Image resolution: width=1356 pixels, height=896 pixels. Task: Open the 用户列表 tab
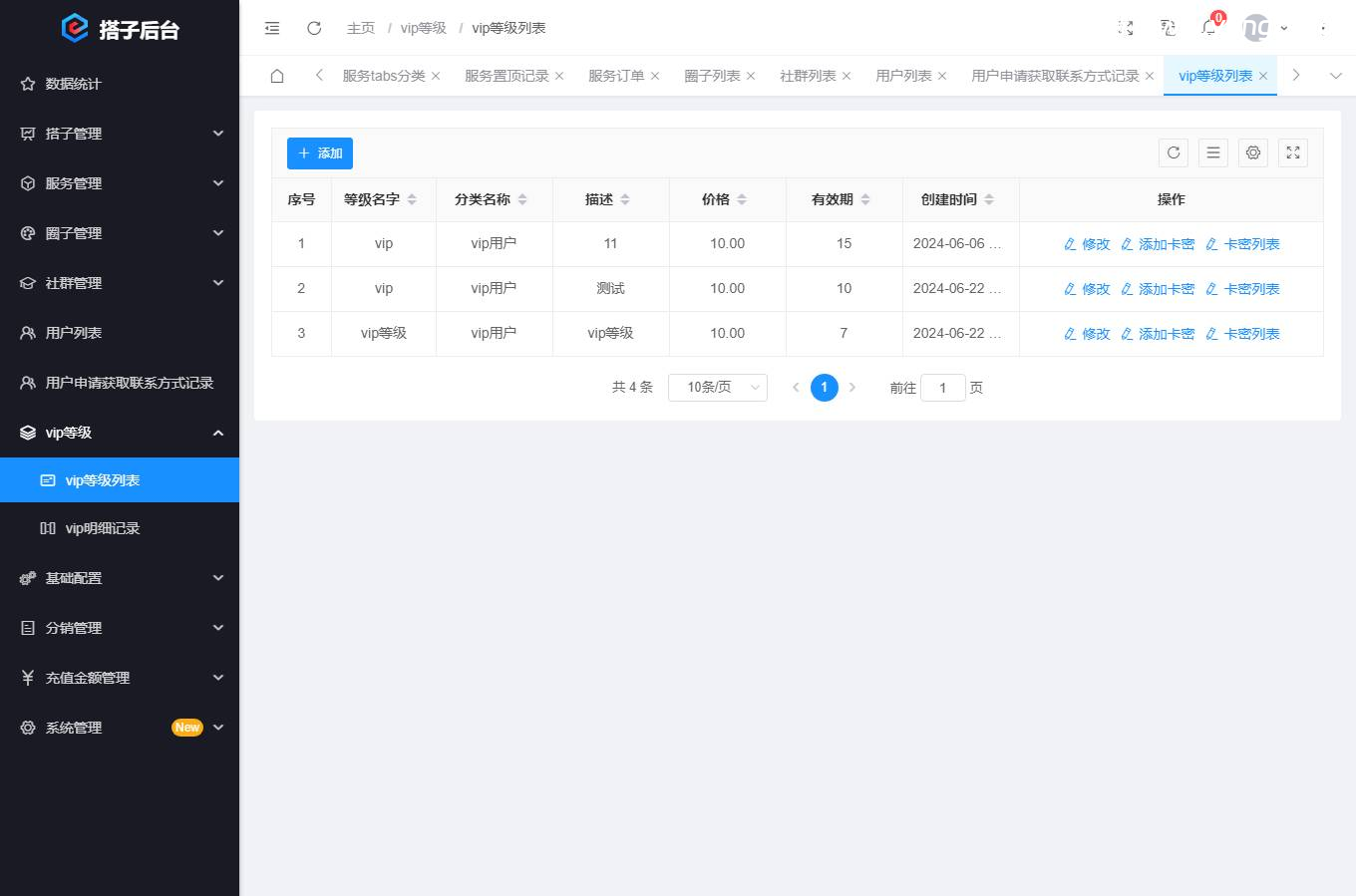pos(903,75)
